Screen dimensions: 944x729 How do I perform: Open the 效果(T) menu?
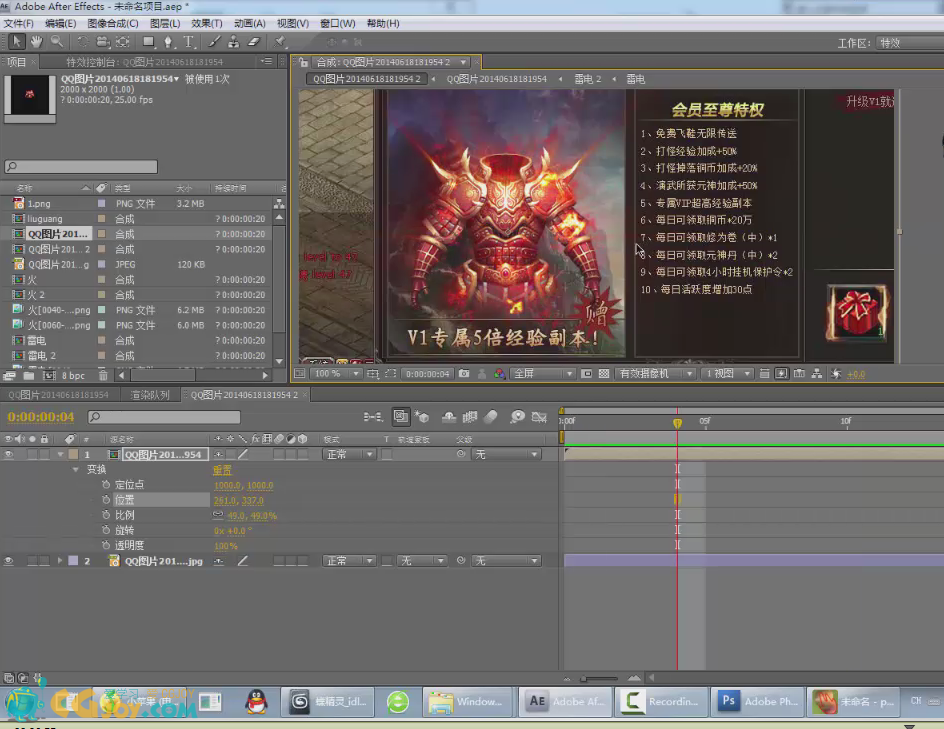click(x=206, y=23)
